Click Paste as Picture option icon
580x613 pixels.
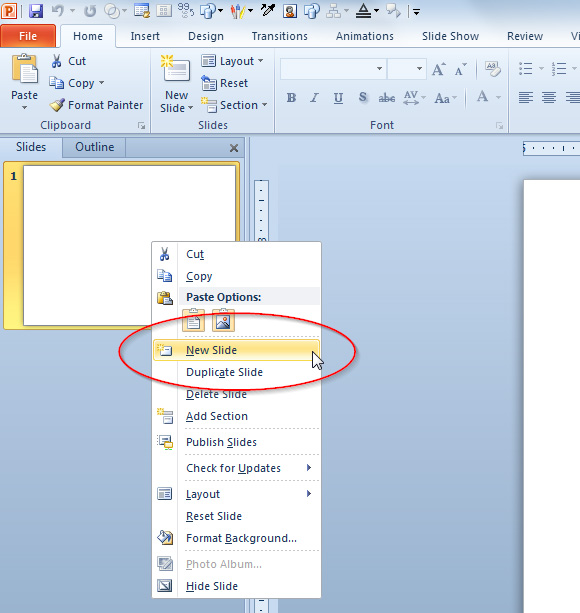click(x=223, y=321)
